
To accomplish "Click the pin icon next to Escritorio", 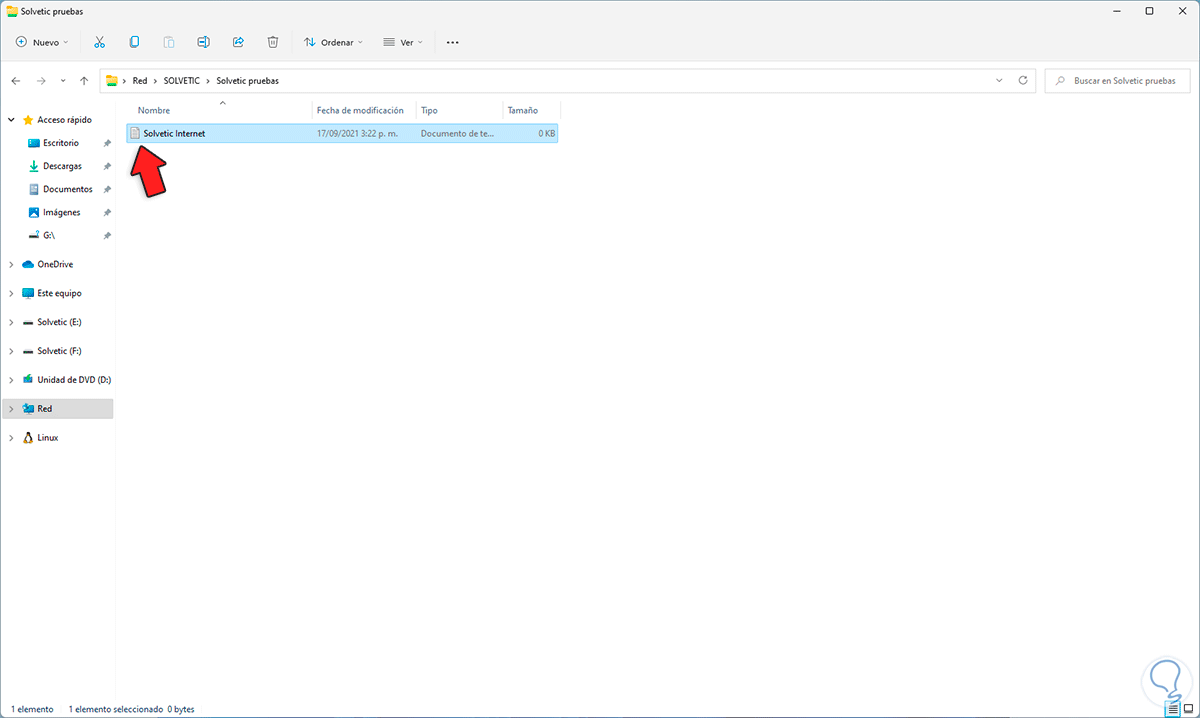I will pos(107,143).
